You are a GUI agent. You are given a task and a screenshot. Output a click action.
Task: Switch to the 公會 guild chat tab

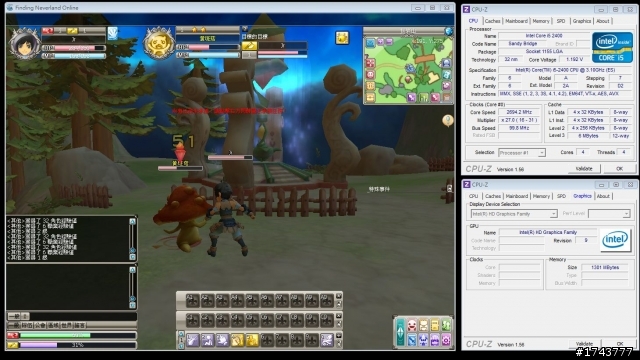[40, 326]
